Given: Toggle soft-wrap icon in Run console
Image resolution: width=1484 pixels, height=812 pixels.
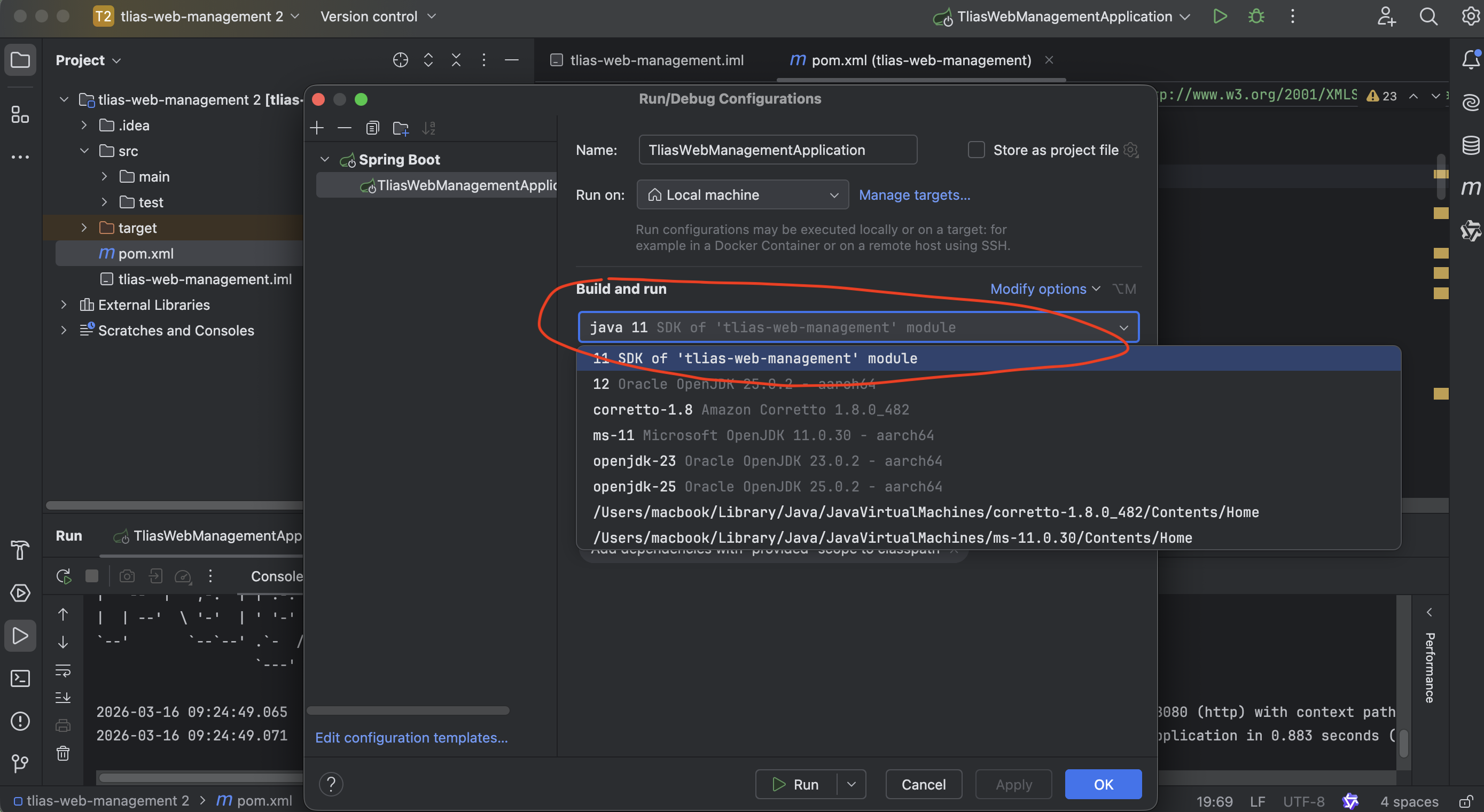Looking at the screenshot, I should [x=63, y=670].
